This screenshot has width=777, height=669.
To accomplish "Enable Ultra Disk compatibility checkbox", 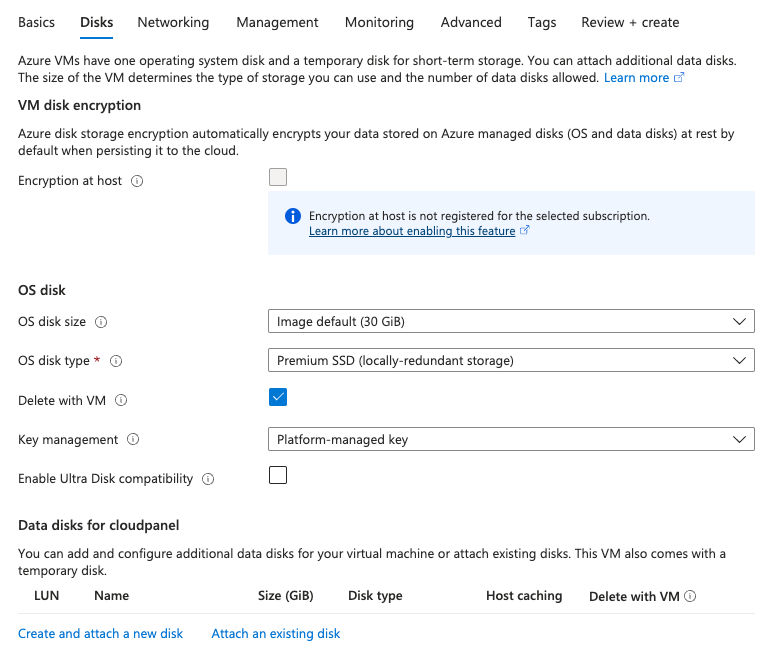I will coord(278,475).
